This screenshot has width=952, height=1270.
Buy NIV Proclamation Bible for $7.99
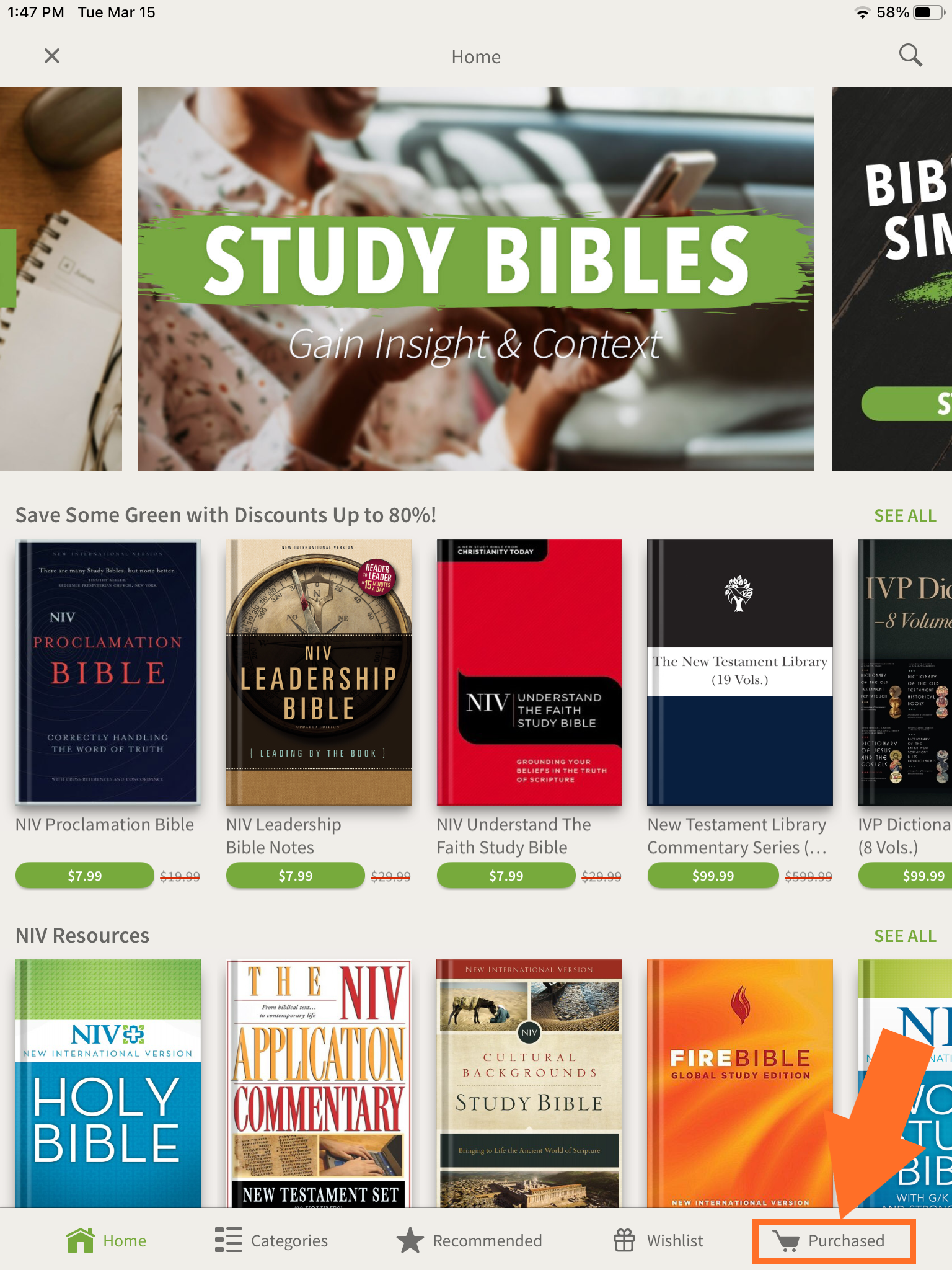tap(85, 876)
